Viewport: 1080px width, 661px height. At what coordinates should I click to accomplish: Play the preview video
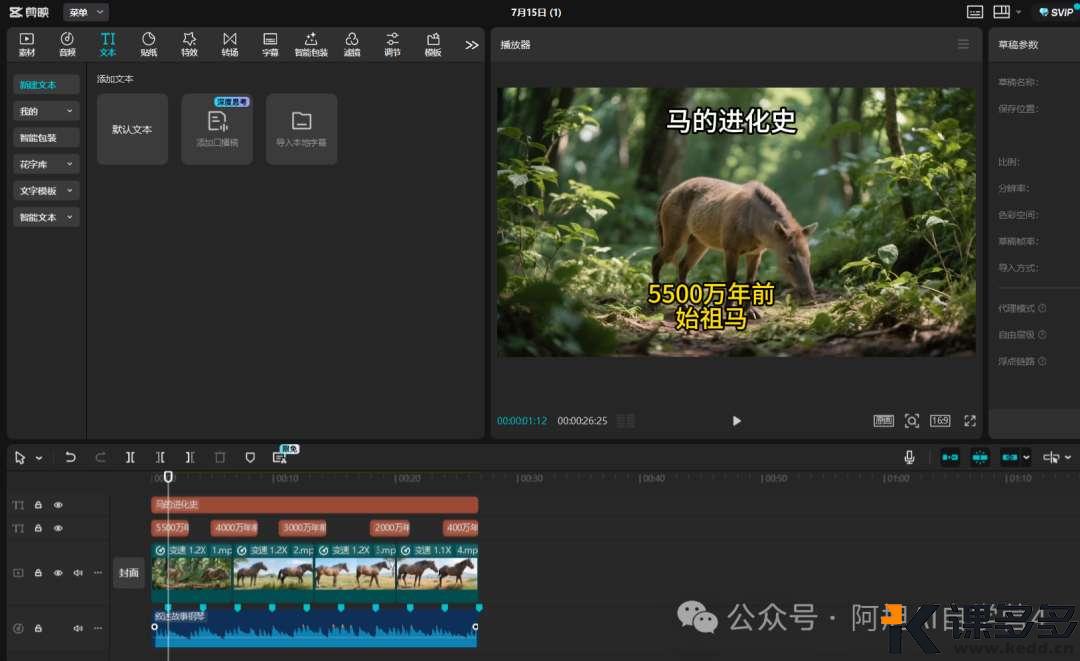[736, 421]
